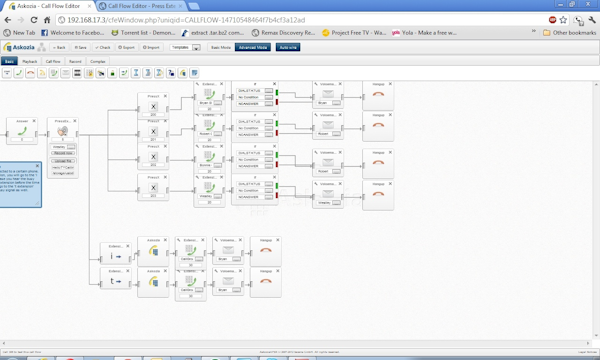
Task: Remove the Answer node with its X
Action: (x=34, y=121)
